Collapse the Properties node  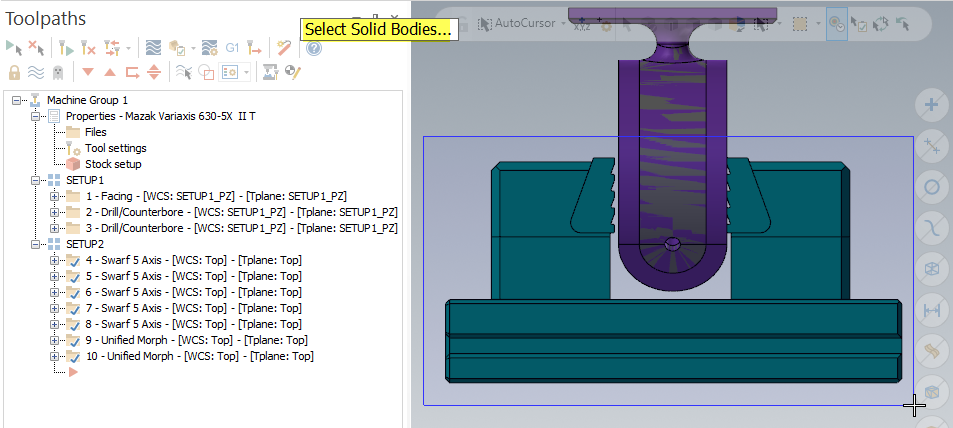[x=35, y=116]
